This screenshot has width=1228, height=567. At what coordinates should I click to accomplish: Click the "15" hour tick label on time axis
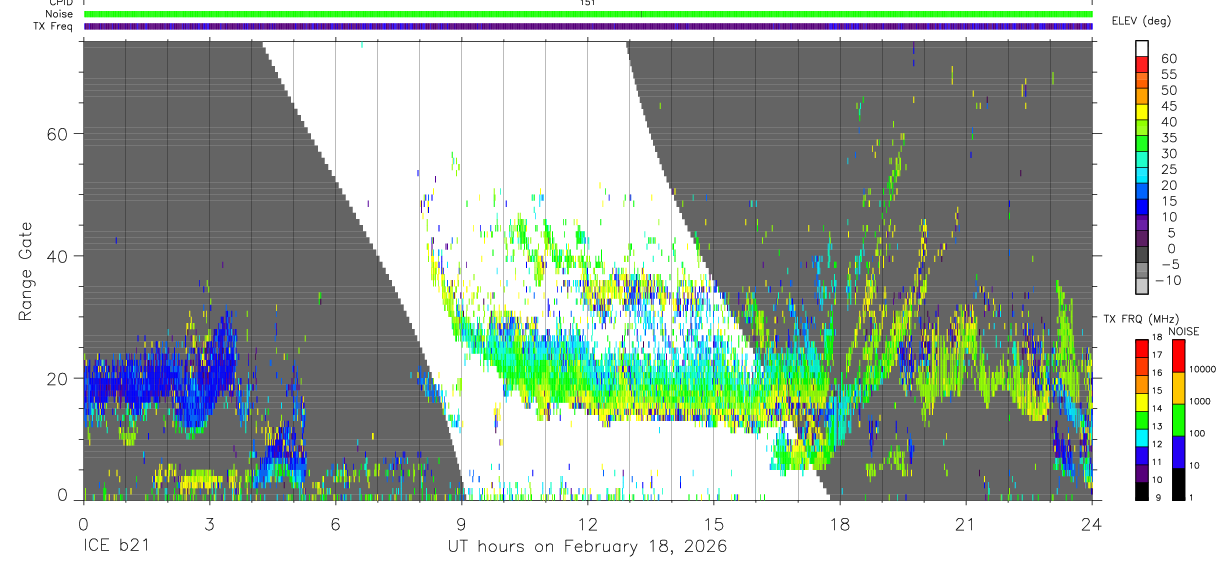(x=714, y=524)
